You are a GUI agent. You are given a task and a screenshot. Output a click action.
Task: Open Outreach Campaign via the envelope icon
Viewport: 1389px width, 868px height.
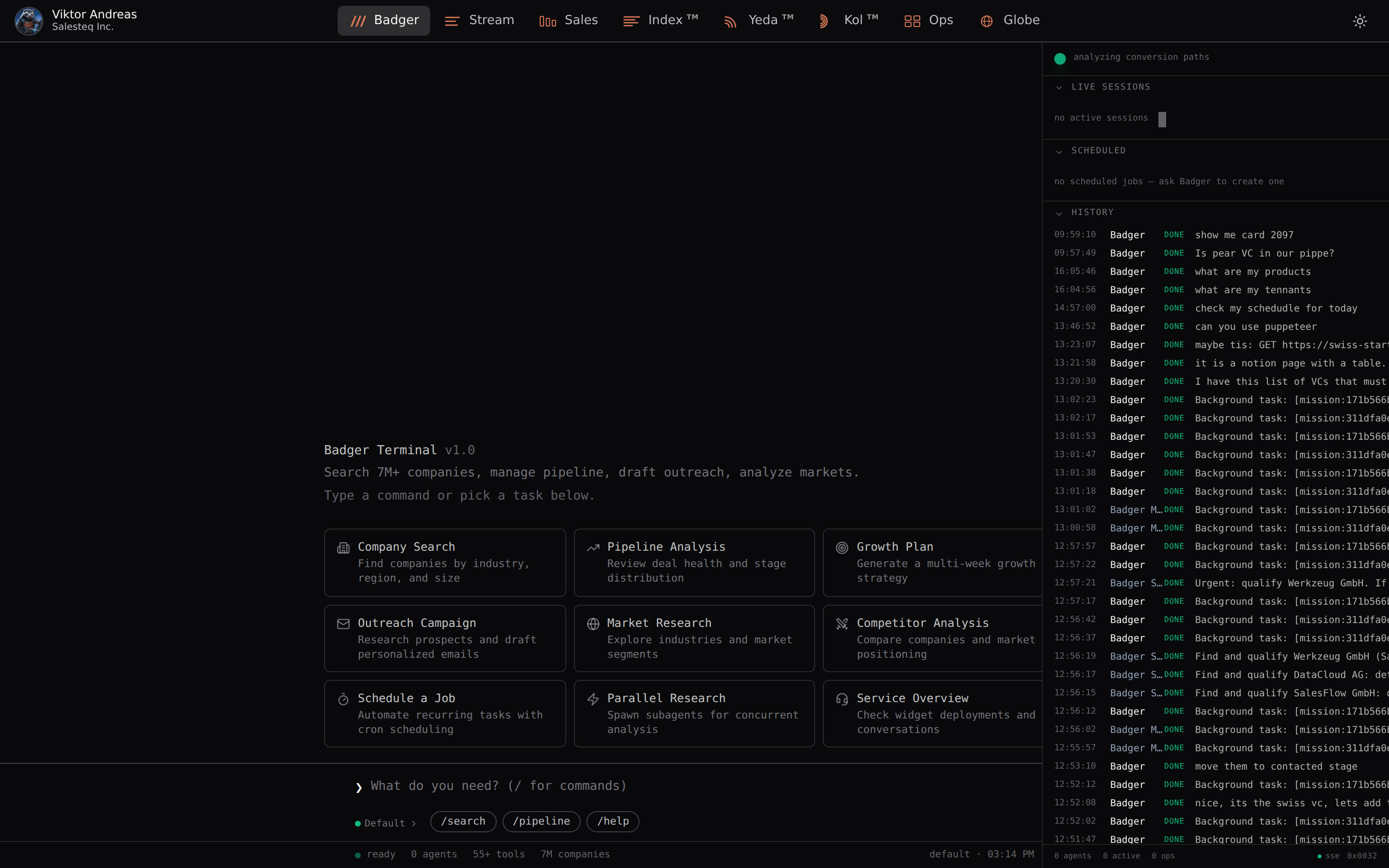coord(343,624)
